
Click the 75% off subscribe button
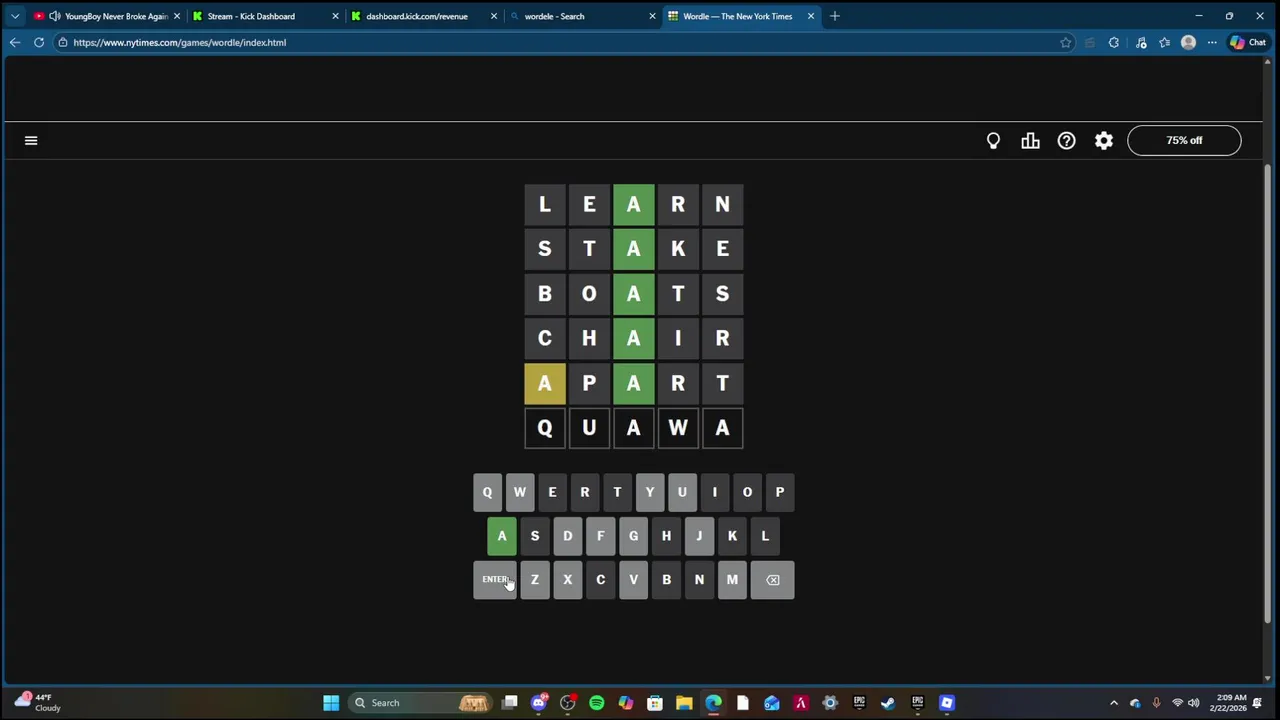(1184, 141)
